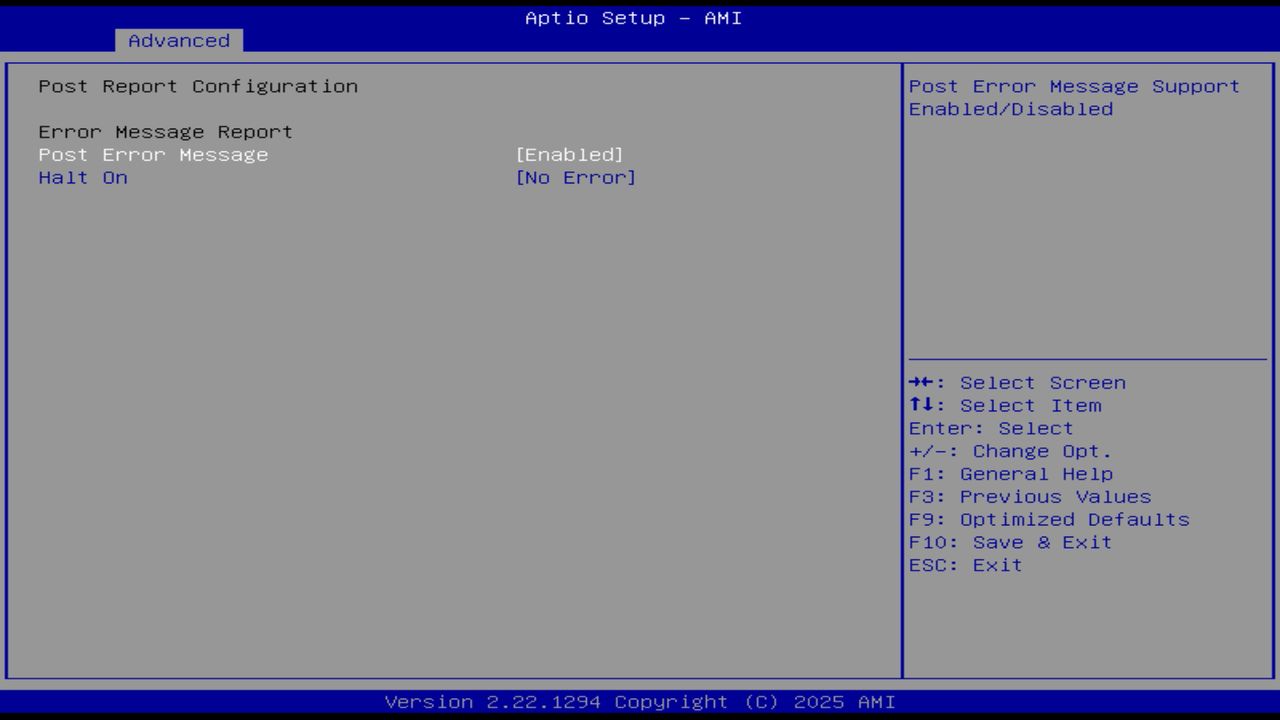Open the Enabled value for Post Error Message
Viewport: 1280px width, 720px height.
coord(570,154)
